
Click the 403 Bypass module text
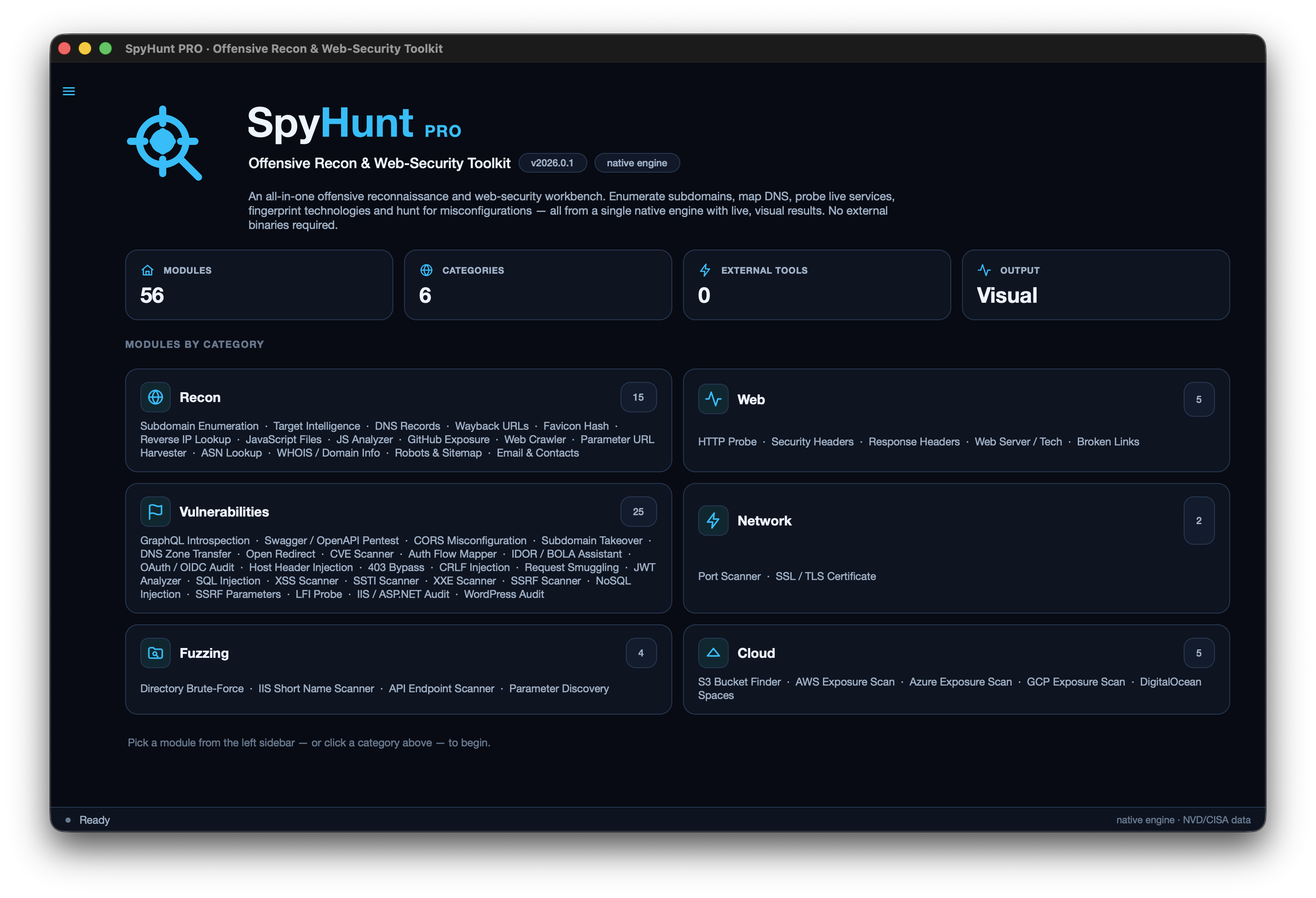coord(396,568)
